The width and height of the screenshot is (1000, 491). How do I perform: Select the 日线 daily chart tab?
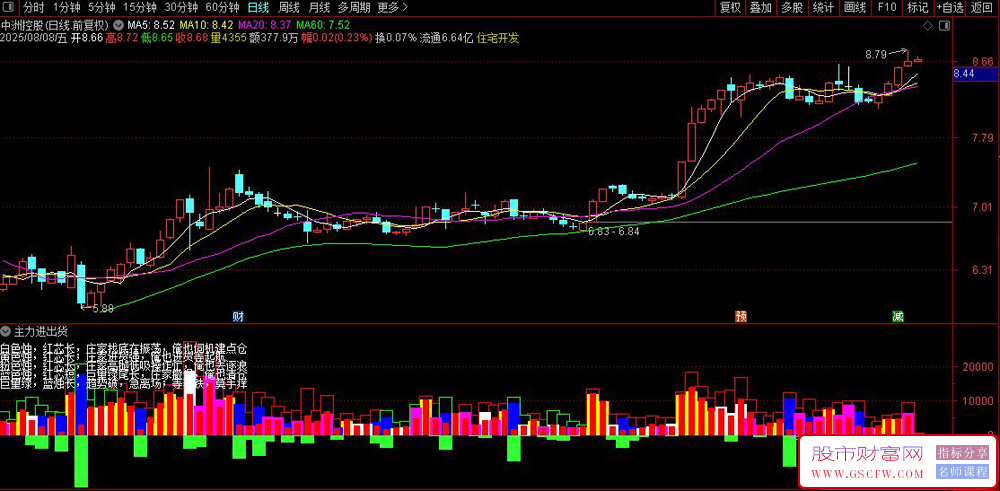(x=258, y=8)
